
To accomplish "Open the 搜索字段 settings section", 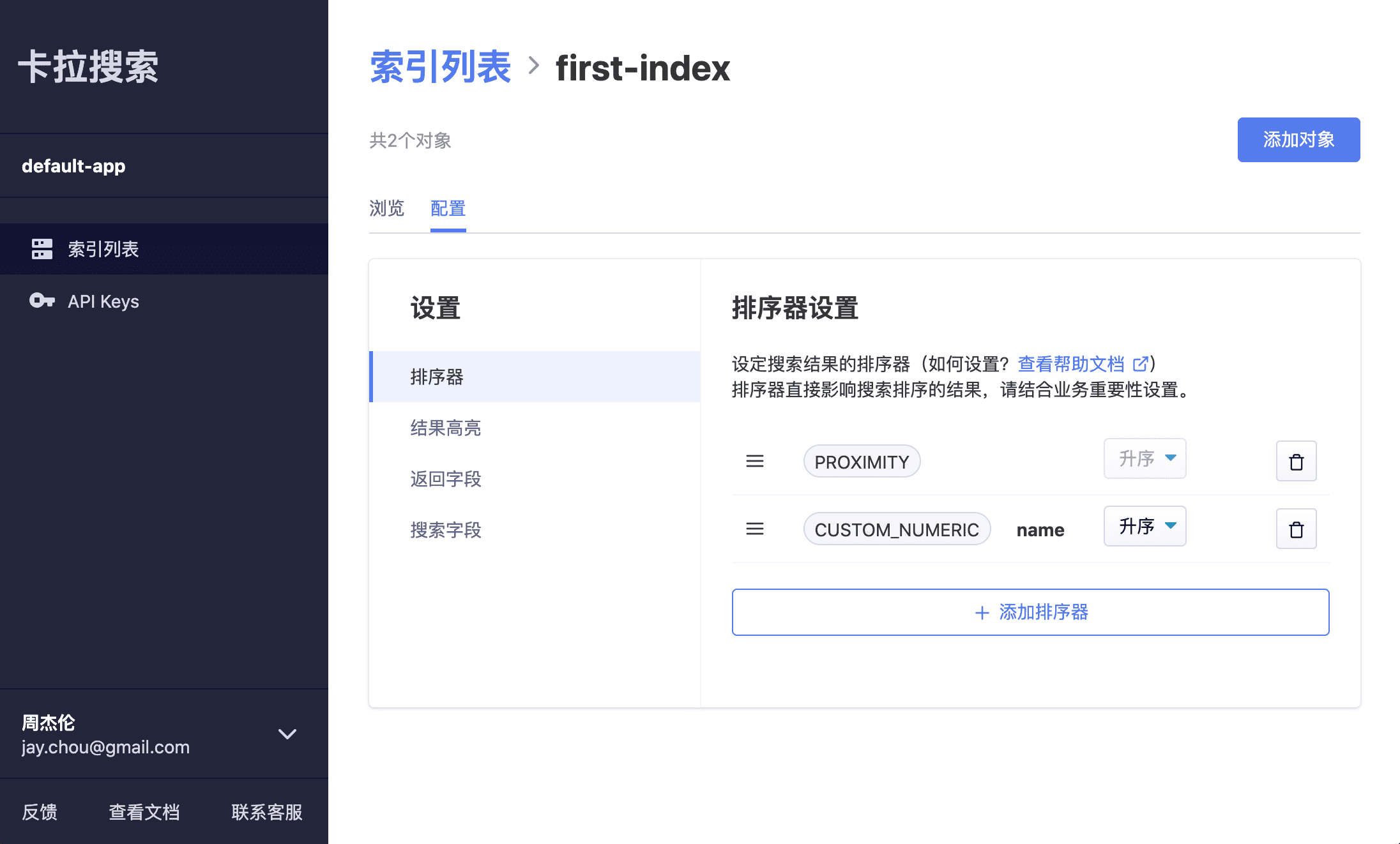I will (x=446, y=530).
